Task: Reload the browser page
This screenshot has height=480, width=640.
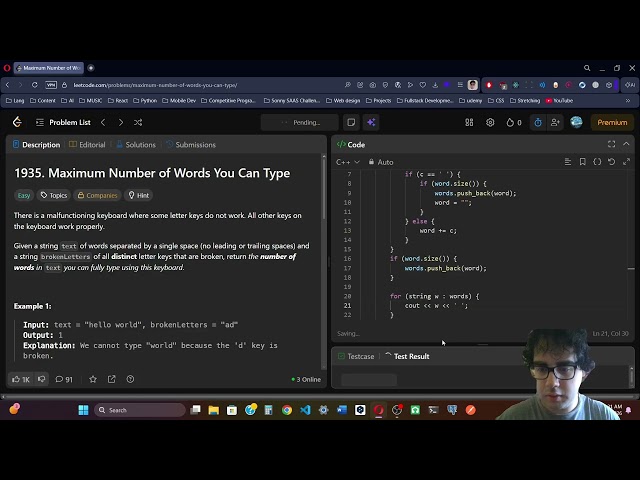Action: pyautogui.click(x=35, y=85)
